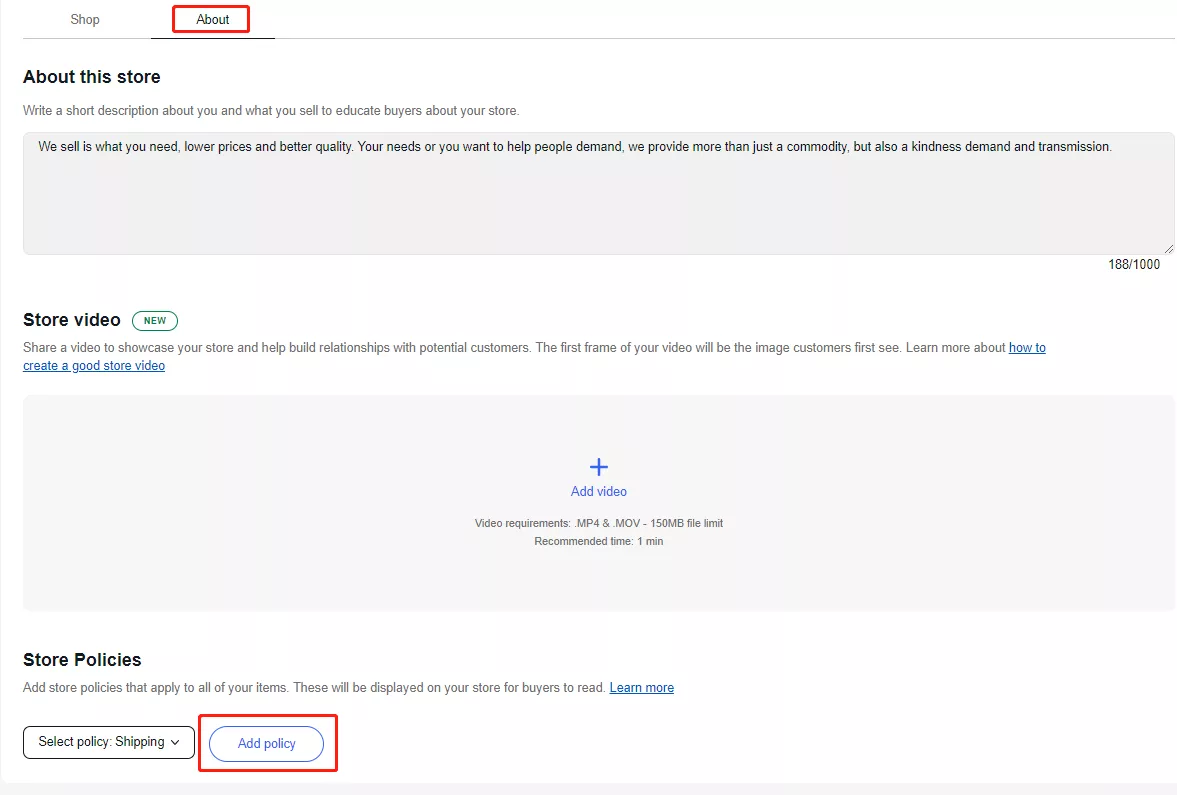Click the About this store heading
1177x795 pixels.
pyautogui.click(x=92, y=77)
